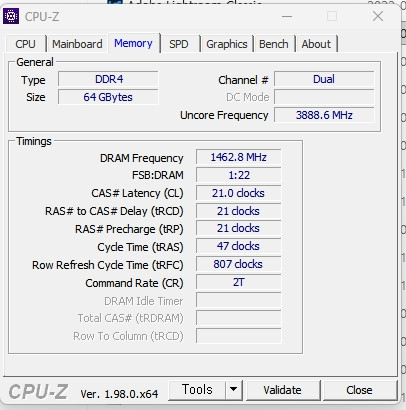This screenshot has height=410, width=406.
Task: Click the 807 clocks tRFC value
Action: click(239, 264)
